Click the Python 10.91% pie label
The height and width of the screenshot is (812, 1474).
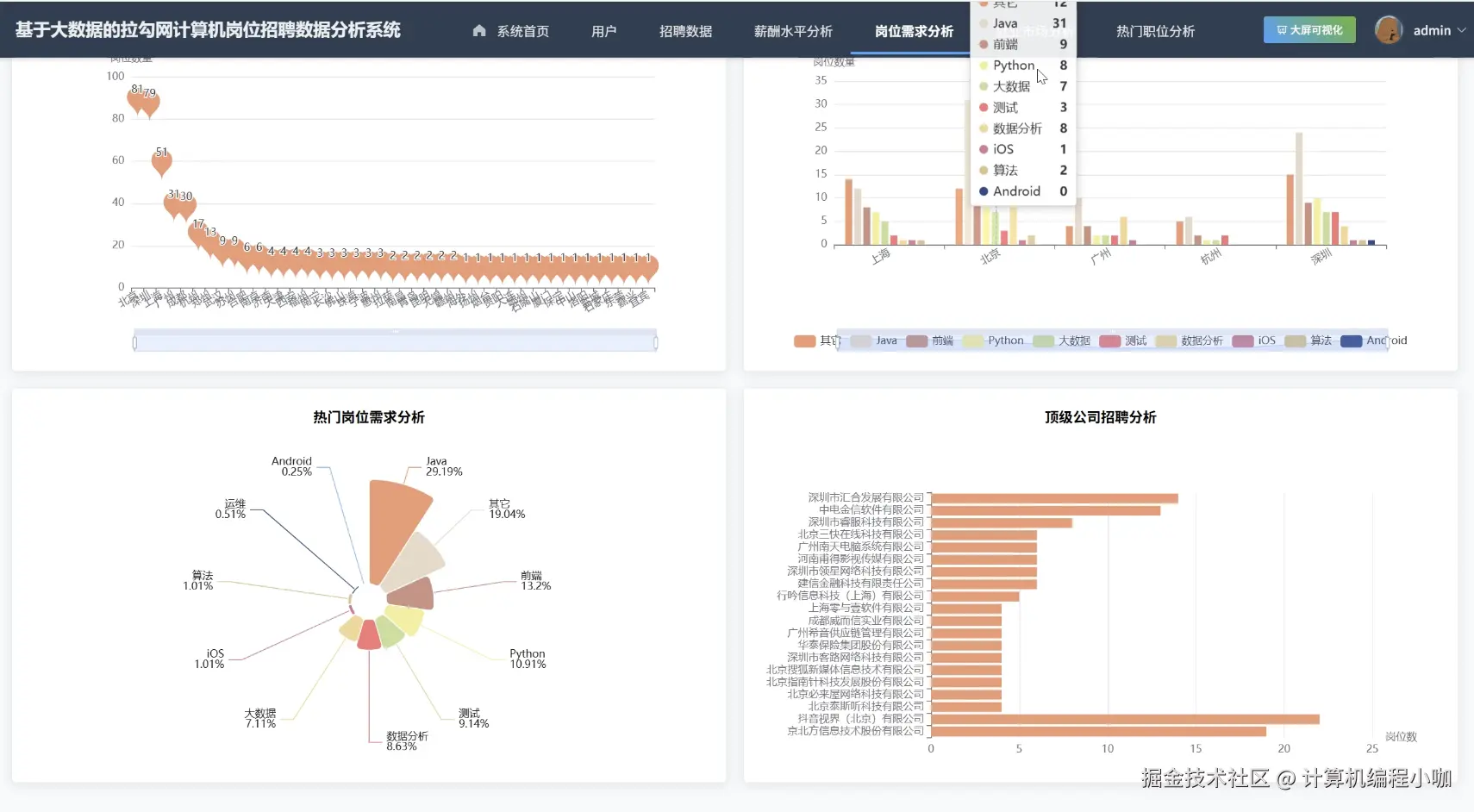[528, 659]
